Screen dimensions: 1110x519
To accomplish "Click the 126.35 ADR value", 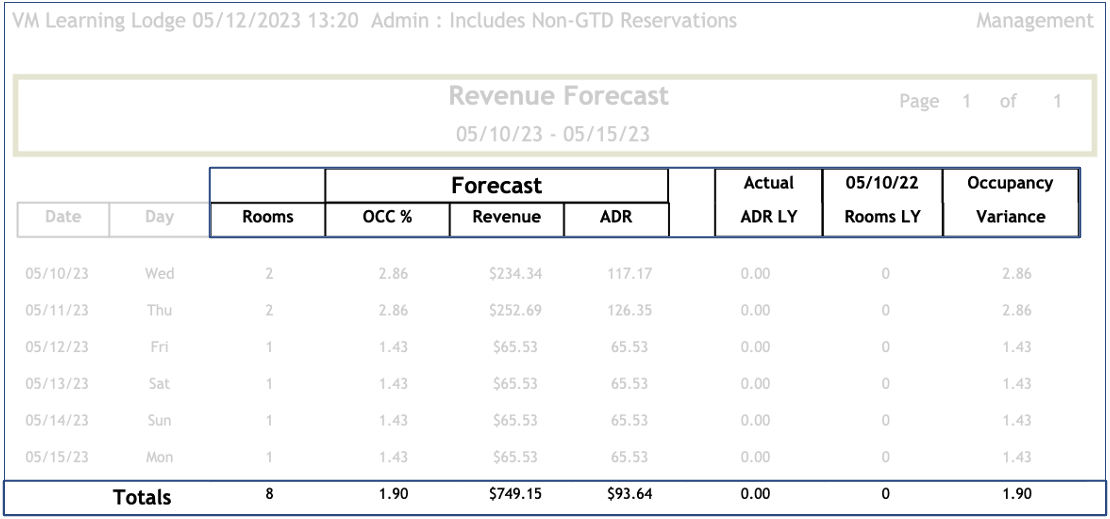I will point(629,310).
